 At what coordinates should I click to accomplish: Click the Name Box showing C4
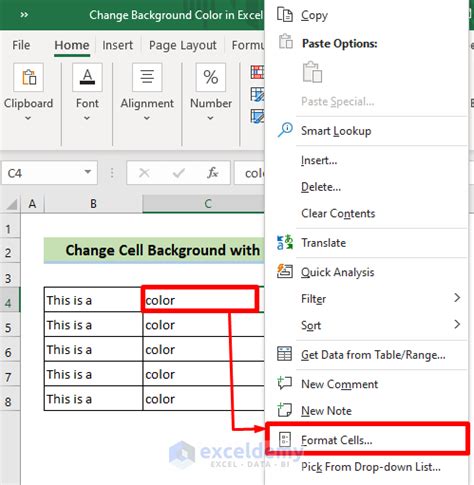[49, 173]
